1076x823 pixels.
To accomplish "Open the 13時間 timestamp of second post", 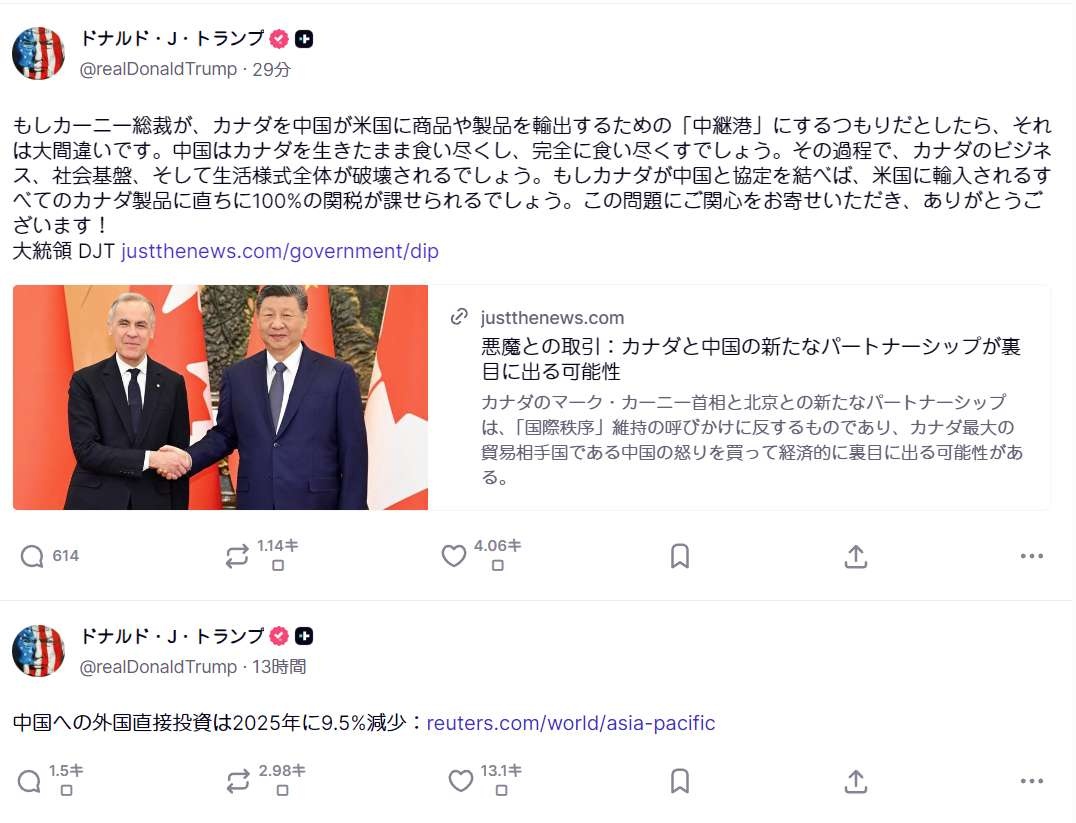I will coord(279,666).
